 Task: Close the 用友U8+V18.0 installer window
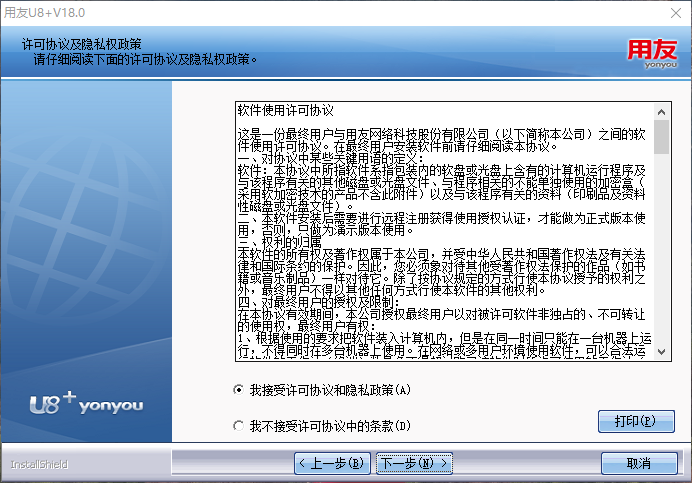tap(676, 13)
